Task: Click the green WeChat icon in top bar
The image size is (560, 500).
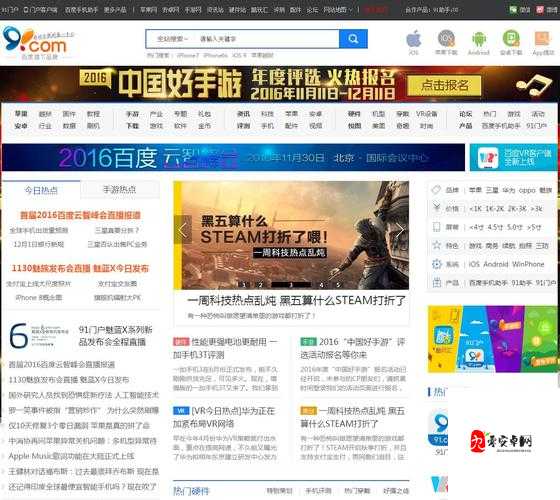Action: click(513, 10)
